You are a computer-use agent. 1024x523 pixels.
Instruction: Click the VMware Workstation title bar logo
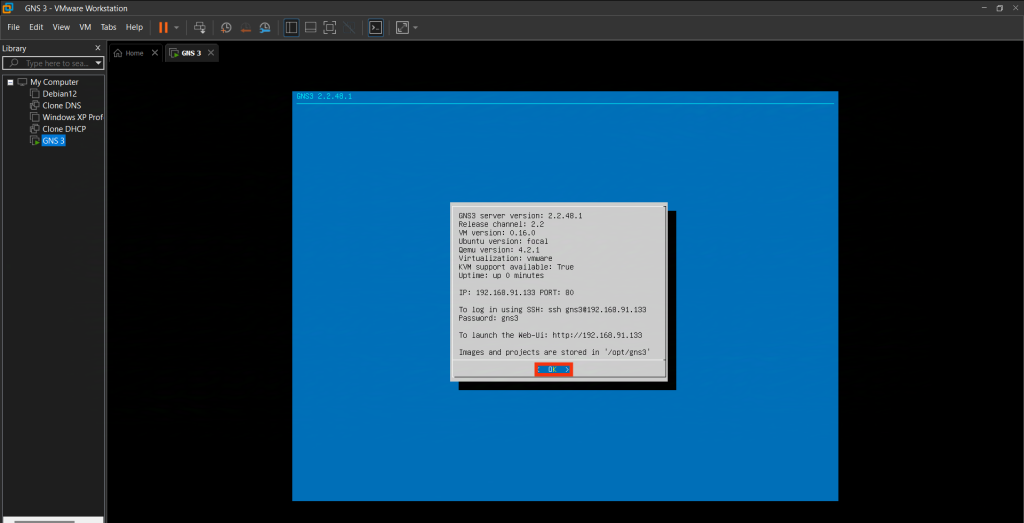(x=8, y=8)
